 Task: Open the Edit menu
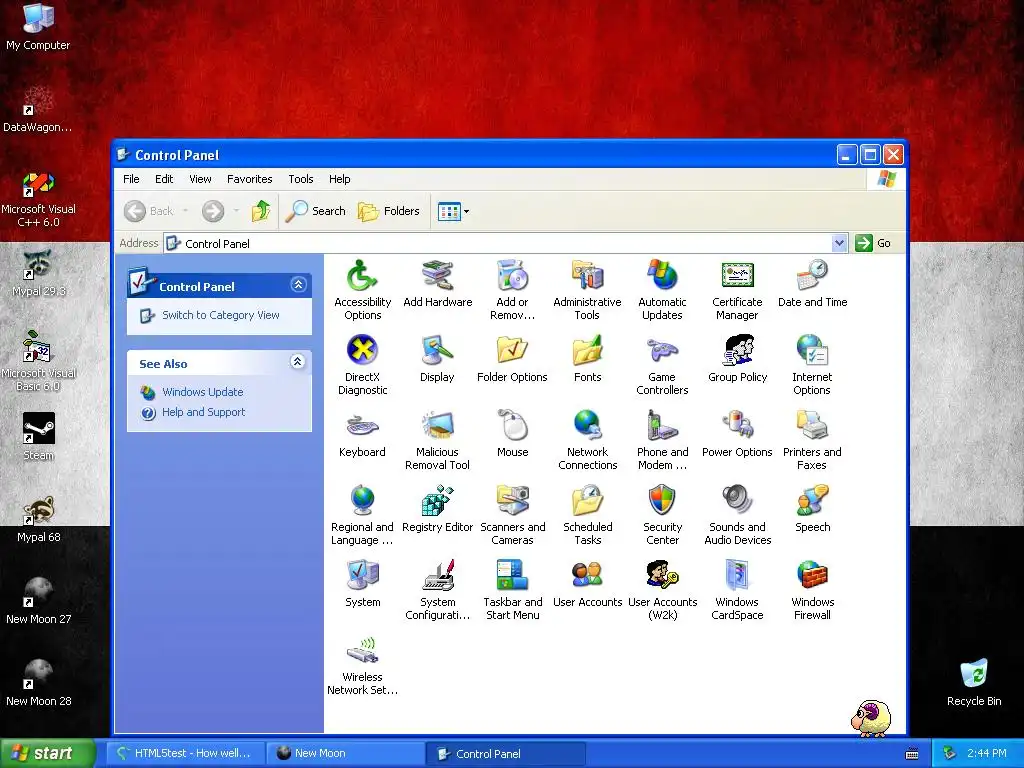164,179
